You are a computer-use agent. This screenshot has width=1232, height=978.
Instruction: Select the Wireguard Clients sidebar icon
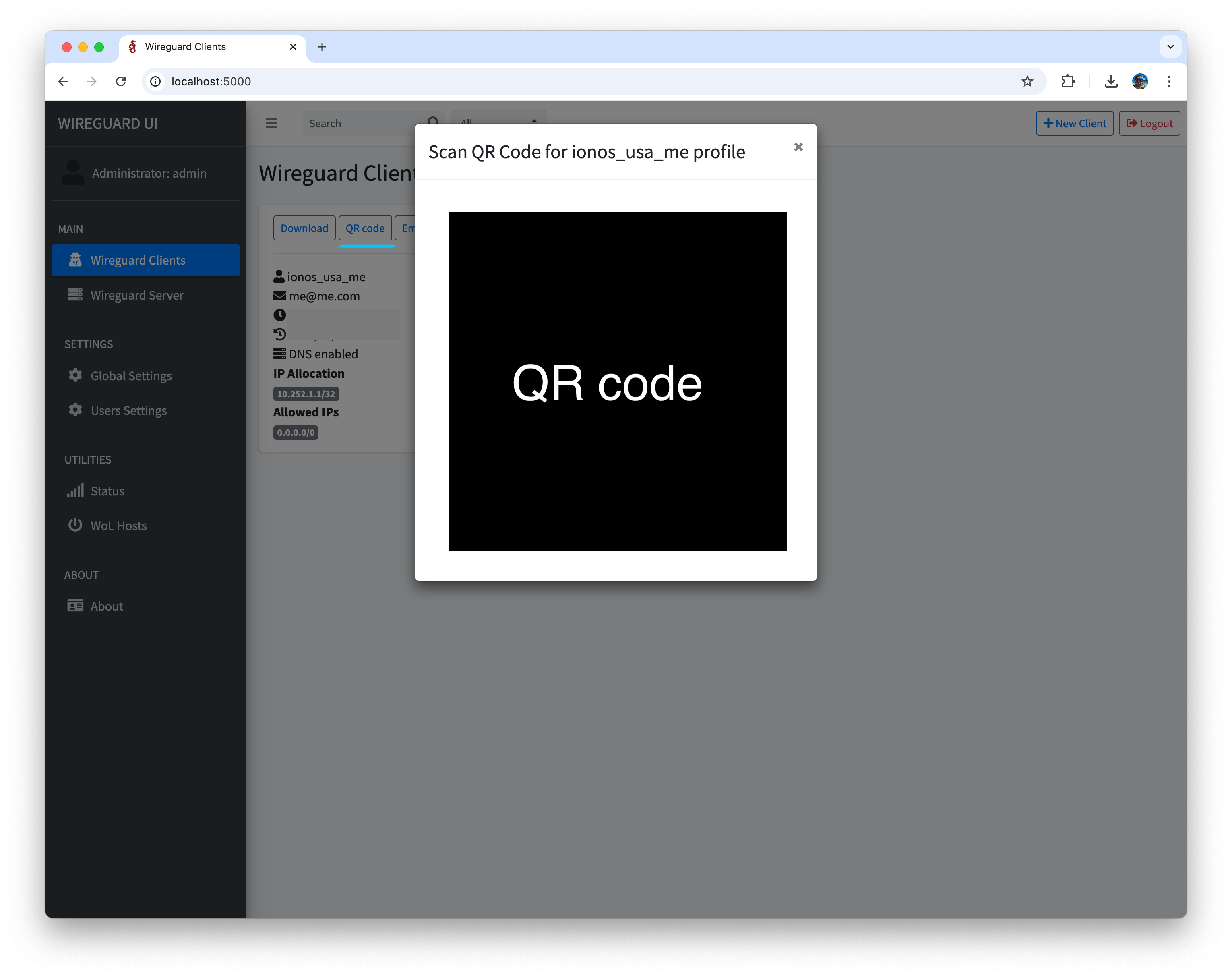point(76,260)
